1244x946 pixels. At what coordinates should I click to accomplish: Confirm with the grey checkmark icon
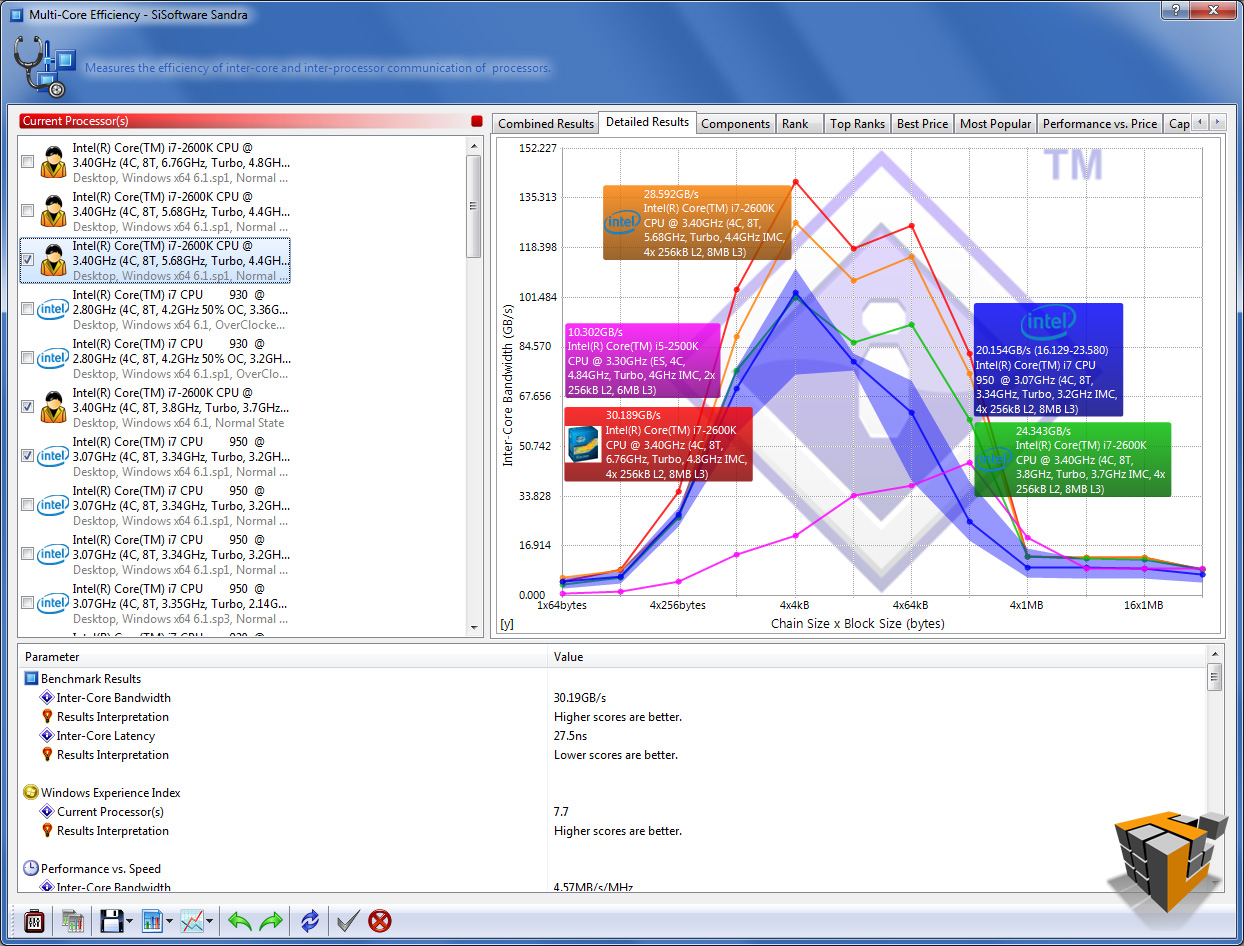pyautogui.click(x=348, y=921)
